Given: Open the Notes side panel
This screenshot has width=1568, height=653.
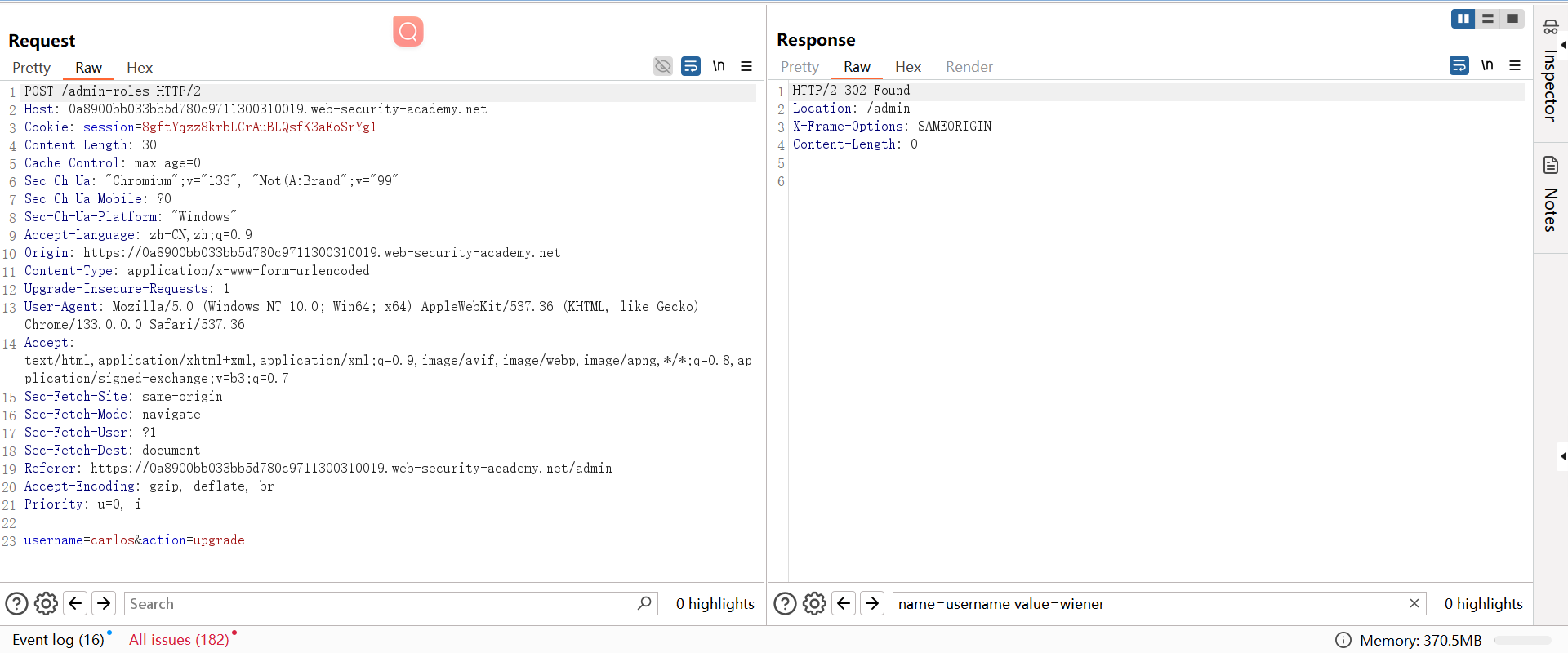Looking at the screenshot, I should (1550, 194).
